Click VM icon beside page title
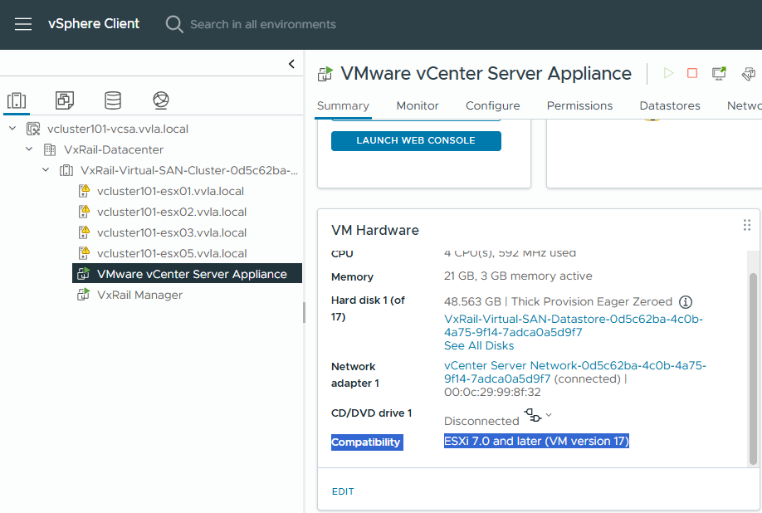The image size is (762, 513). pos(325,74)
